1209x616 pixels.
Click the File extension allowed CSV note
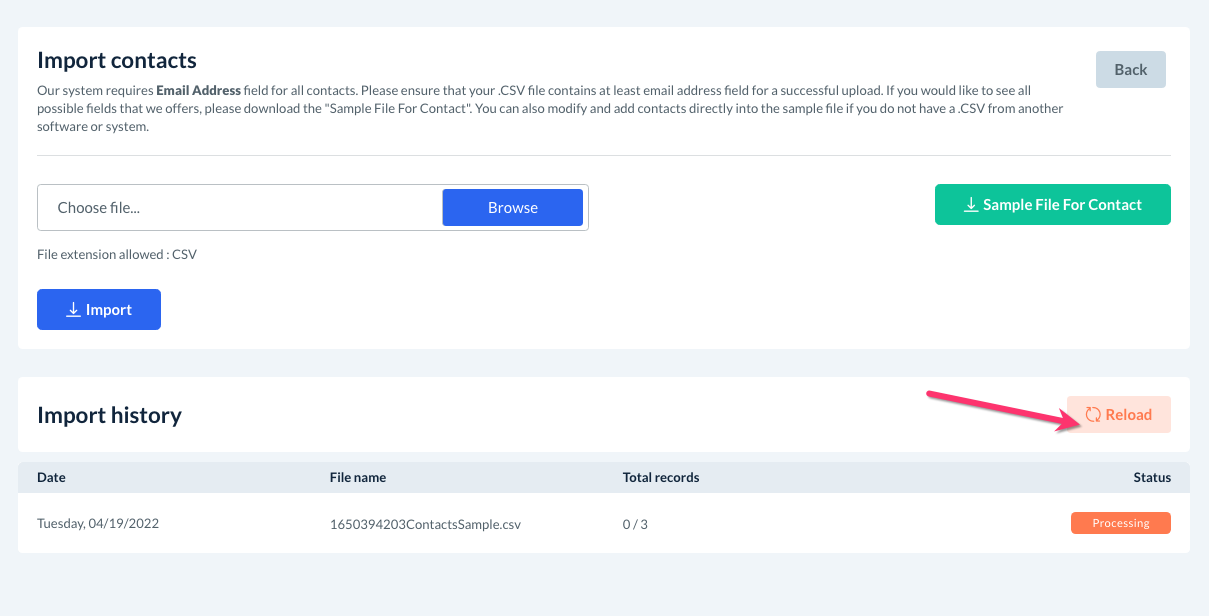coord(117,255)
